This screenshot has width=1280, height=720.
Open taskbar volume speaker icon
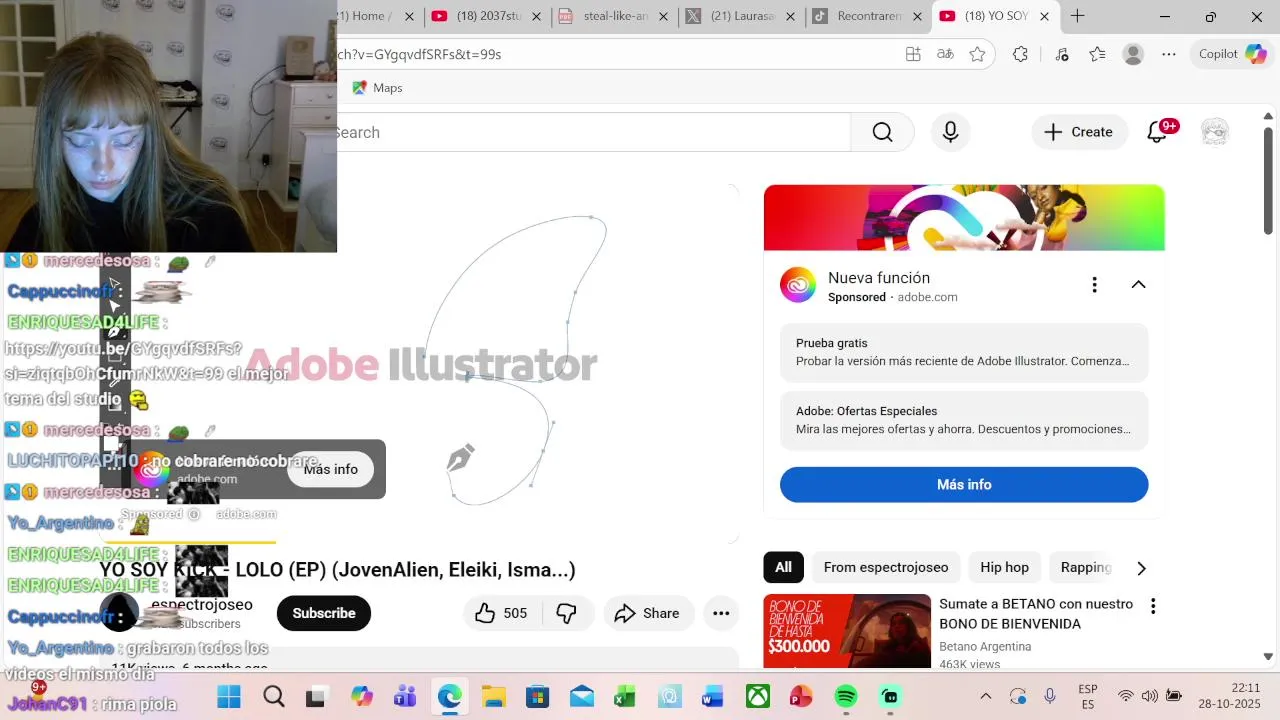point(1150,696)
